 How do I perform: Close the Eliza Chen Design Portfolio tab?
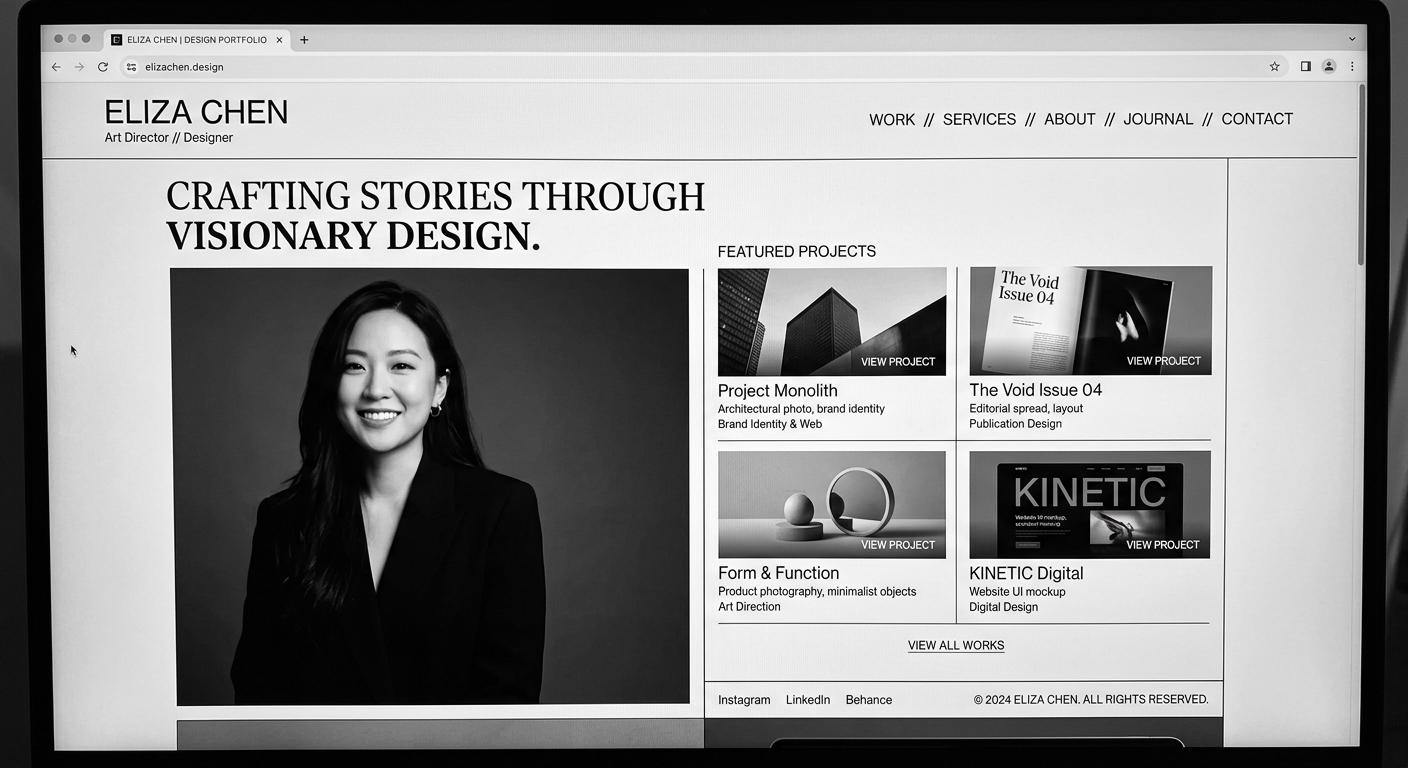[x=279, y=40]
